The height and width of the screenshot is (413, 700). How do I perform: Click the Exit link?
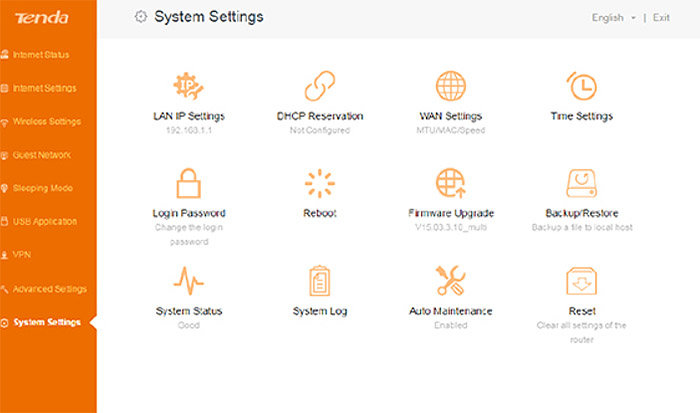pyautogui.click(x=661, y=17)
